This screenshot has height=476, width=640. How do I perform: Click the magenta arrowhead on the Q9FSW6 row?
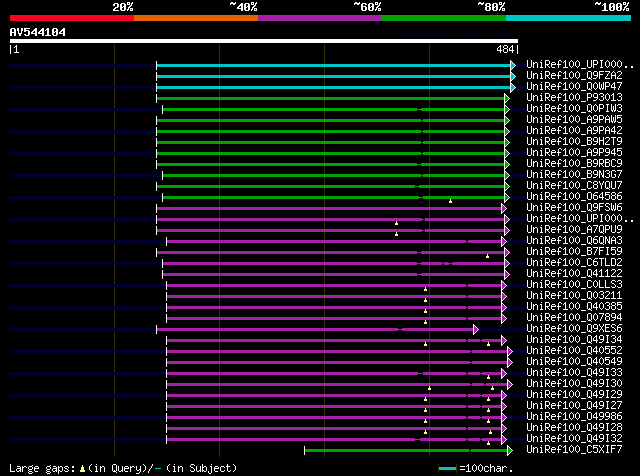[x=504, y=208]
